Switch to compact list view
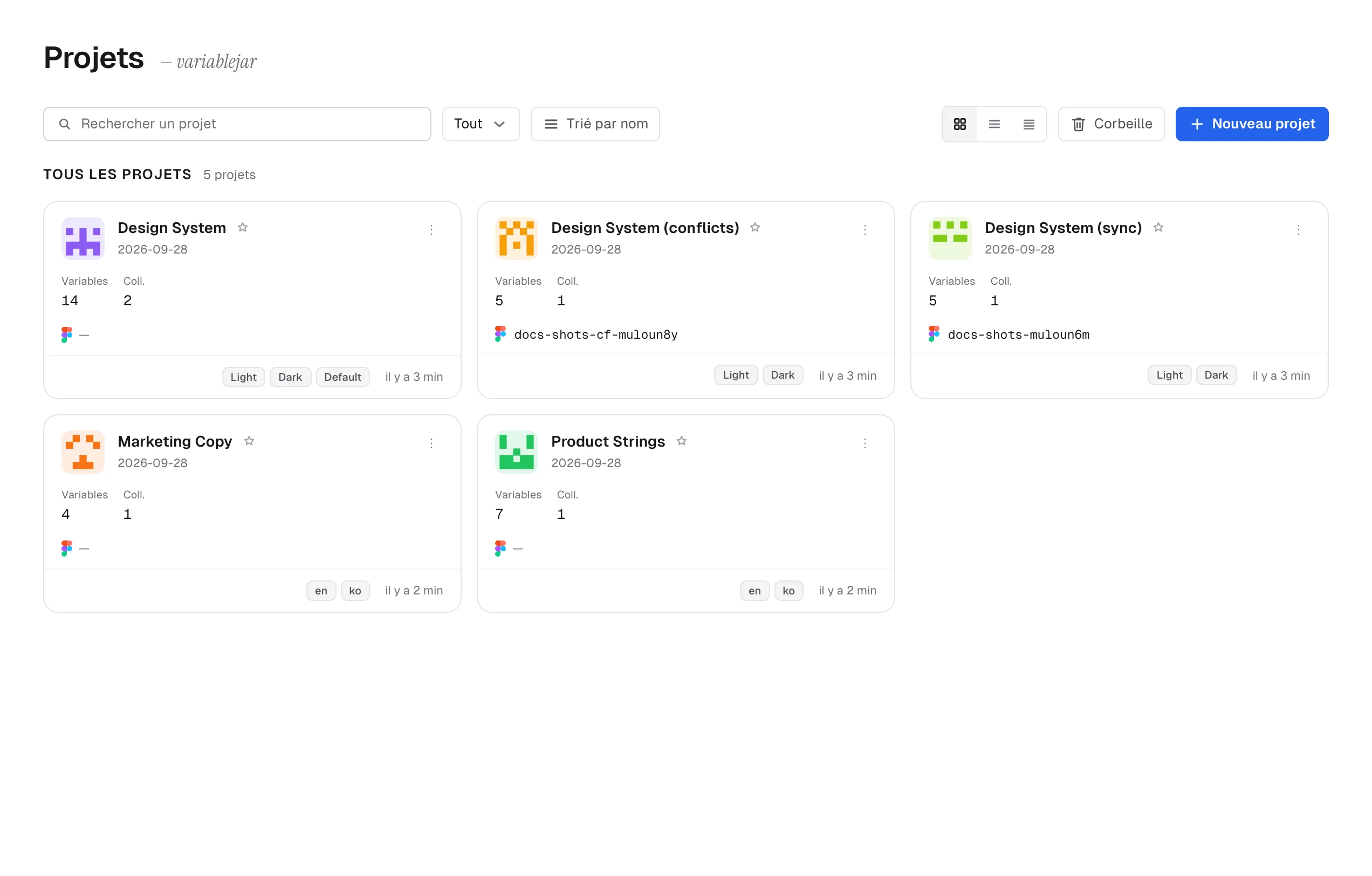This screenshot has height=876, width=1372. [1028, 124]
